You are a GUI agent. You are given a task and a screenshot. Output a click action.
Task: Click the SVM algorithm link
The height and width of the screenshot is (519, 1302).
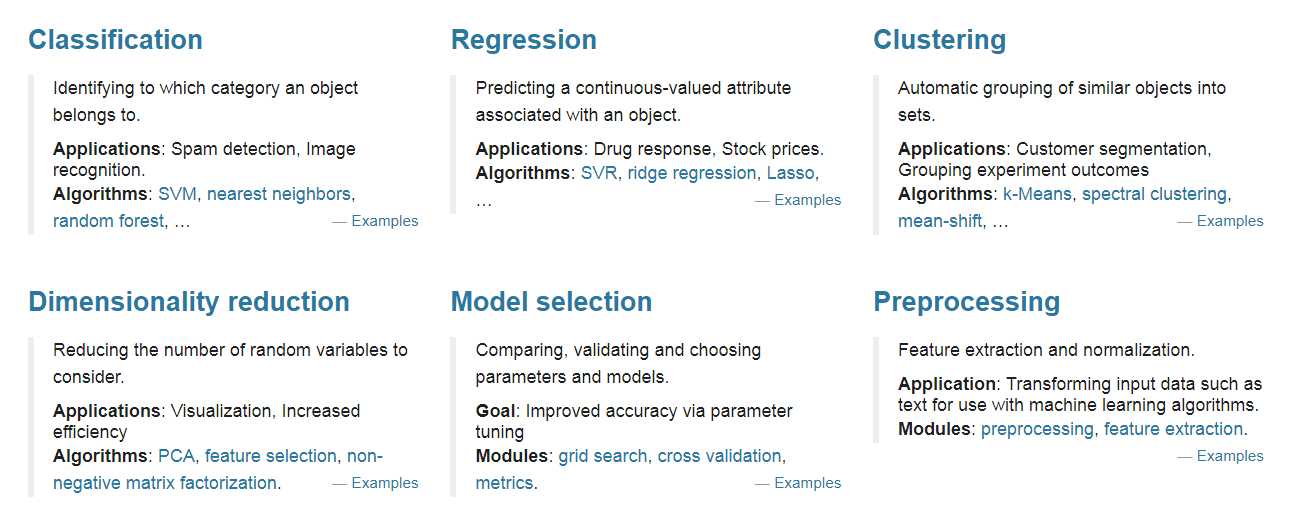[177, 194]
